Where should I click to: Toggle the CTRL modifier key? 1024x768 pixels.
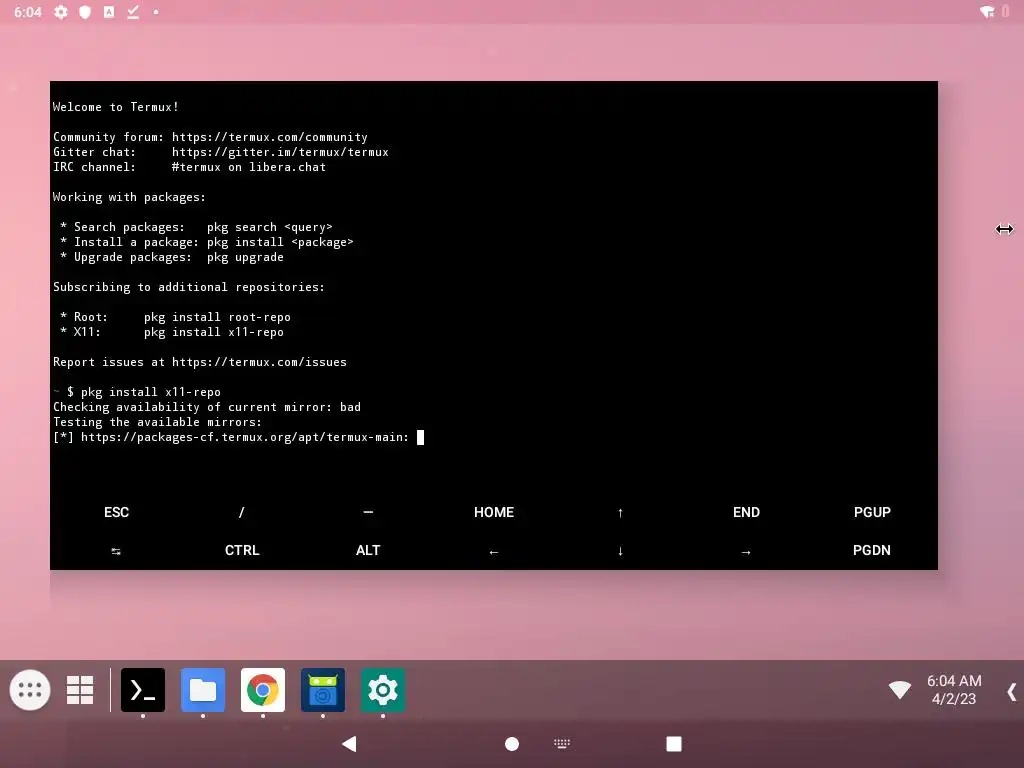click(x=242, y=551)
